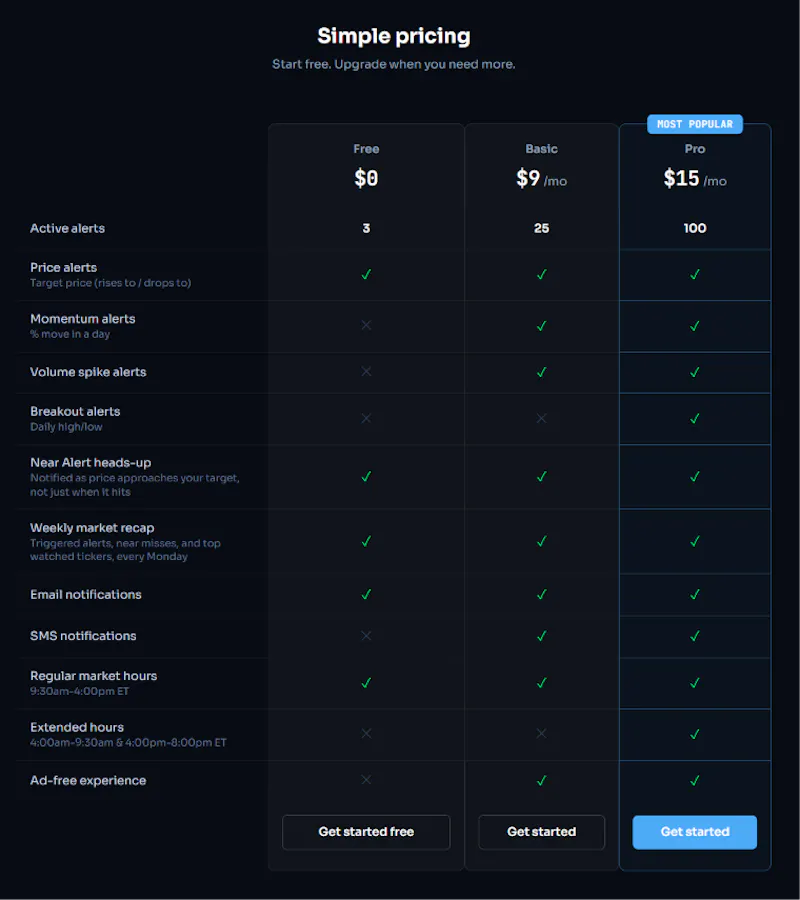
Task: Click the Ad-free experience label
Action: [88, 781]
